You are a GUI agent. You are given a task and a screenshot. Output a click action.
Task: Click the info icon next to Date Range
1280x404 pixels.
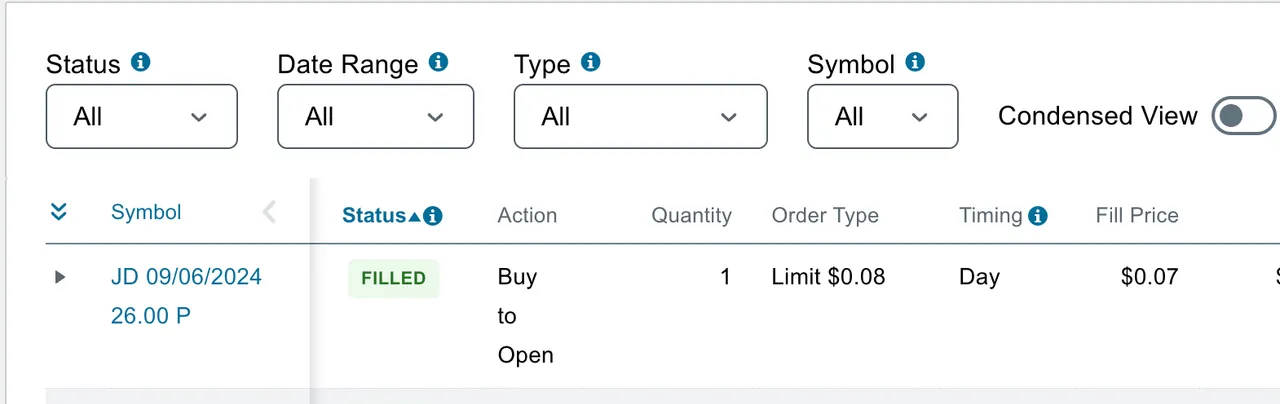coord(438,63)
